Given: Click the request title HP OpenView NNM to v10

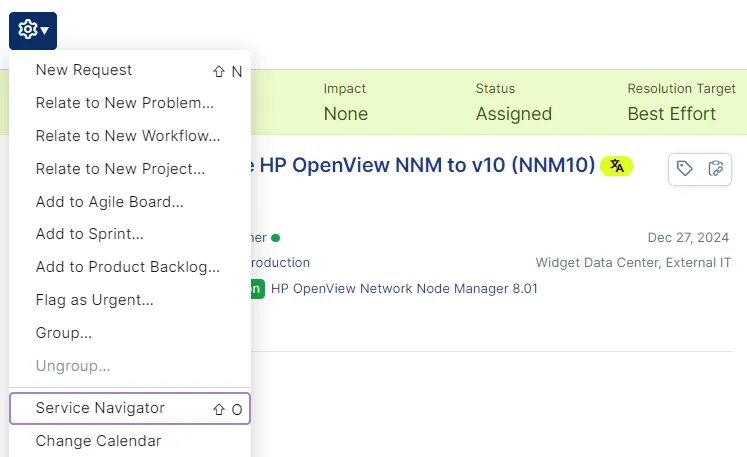Looking at the screenshot, I should click(423, 165).
